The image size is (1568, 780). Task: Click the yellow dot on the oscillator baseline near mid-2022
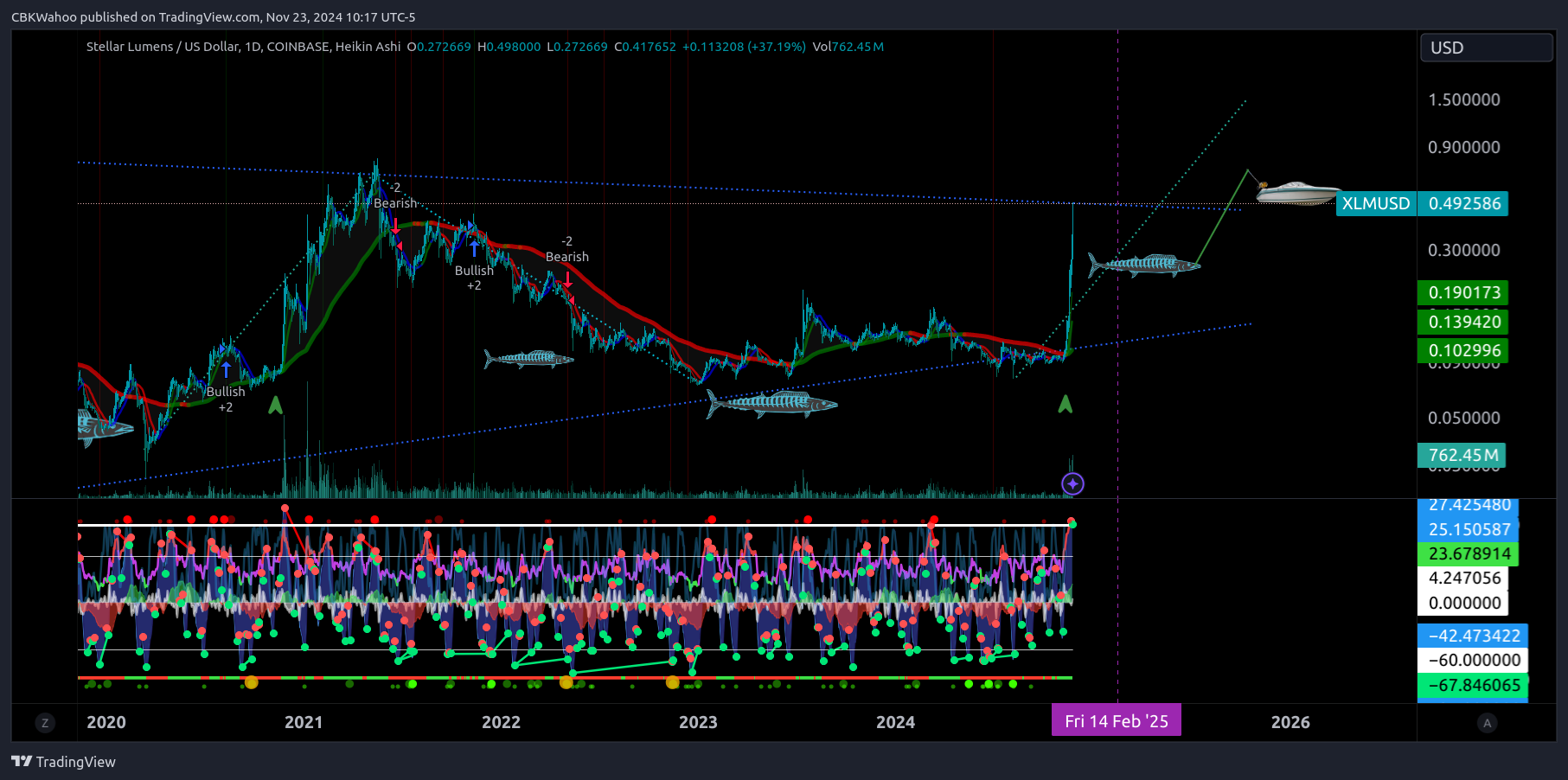[x=566, y=682]
